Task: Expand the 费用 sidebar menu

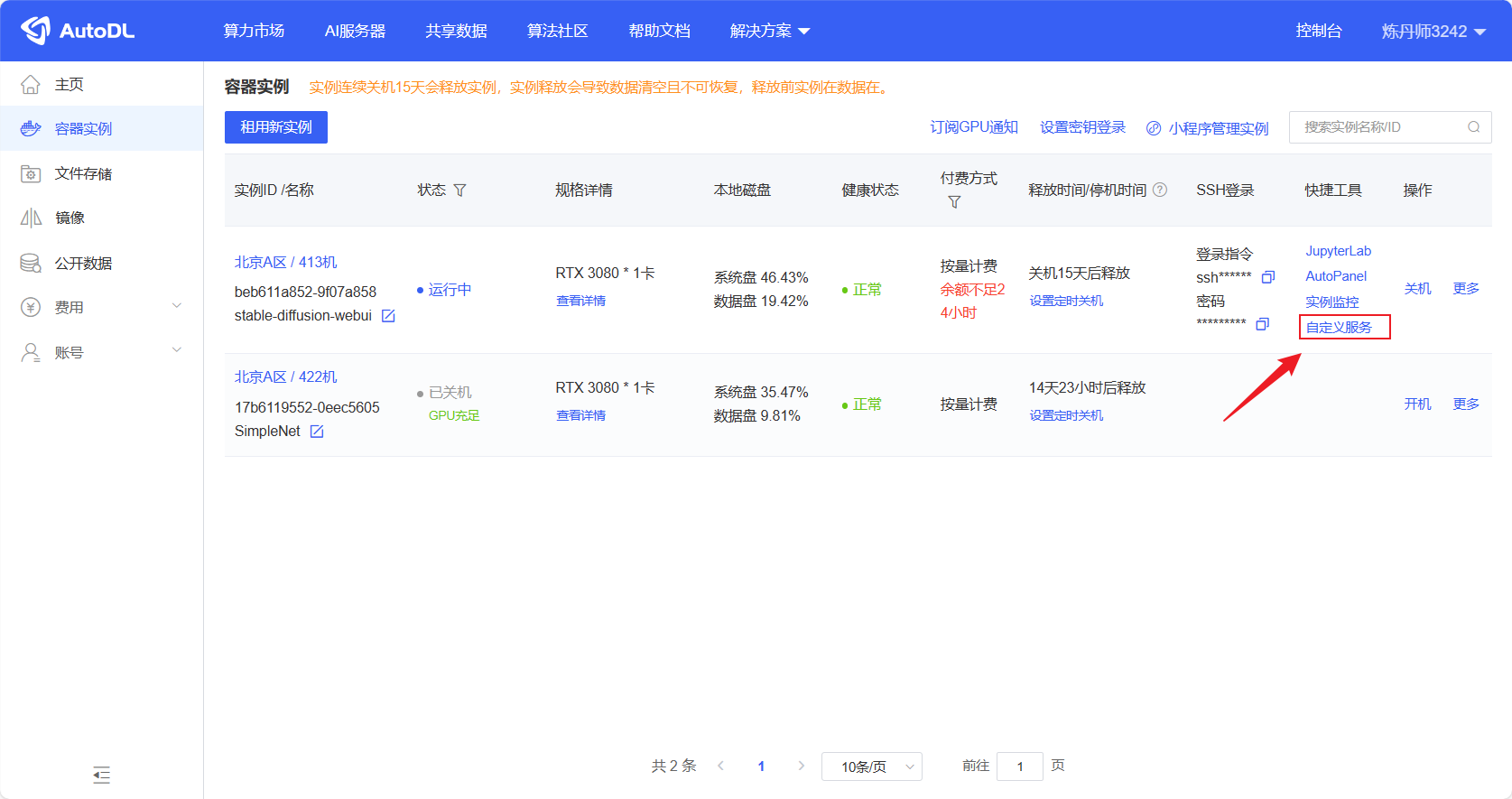Action: [177, 306]
